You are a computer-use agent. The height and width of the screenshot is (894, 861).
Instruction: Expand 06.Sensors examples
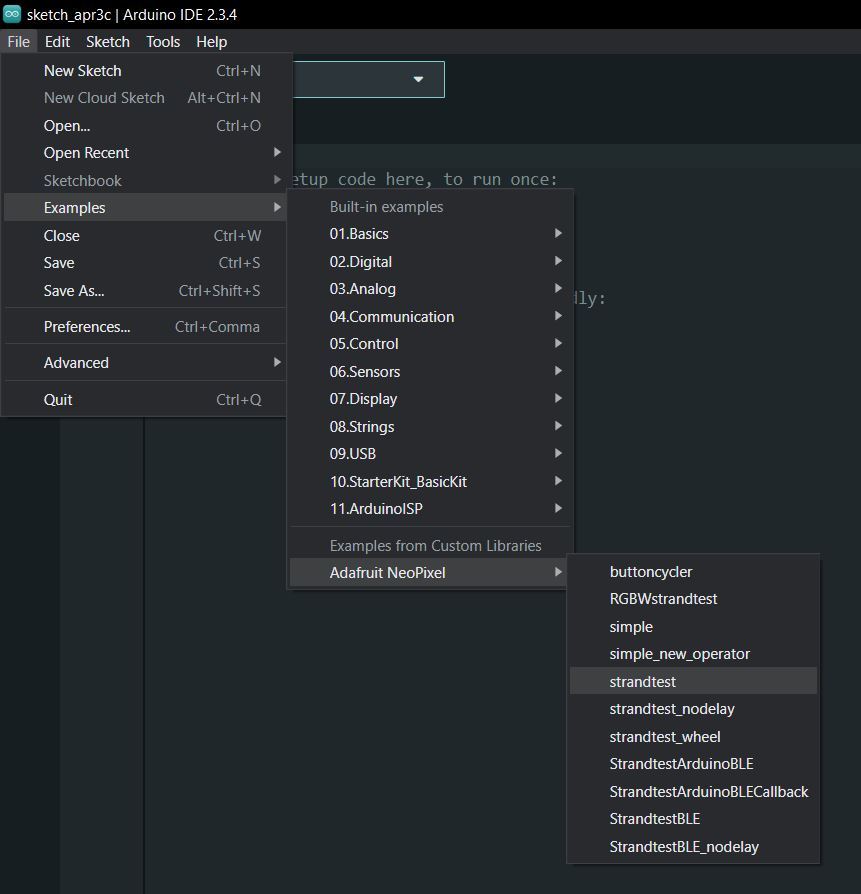pos(430,372)
